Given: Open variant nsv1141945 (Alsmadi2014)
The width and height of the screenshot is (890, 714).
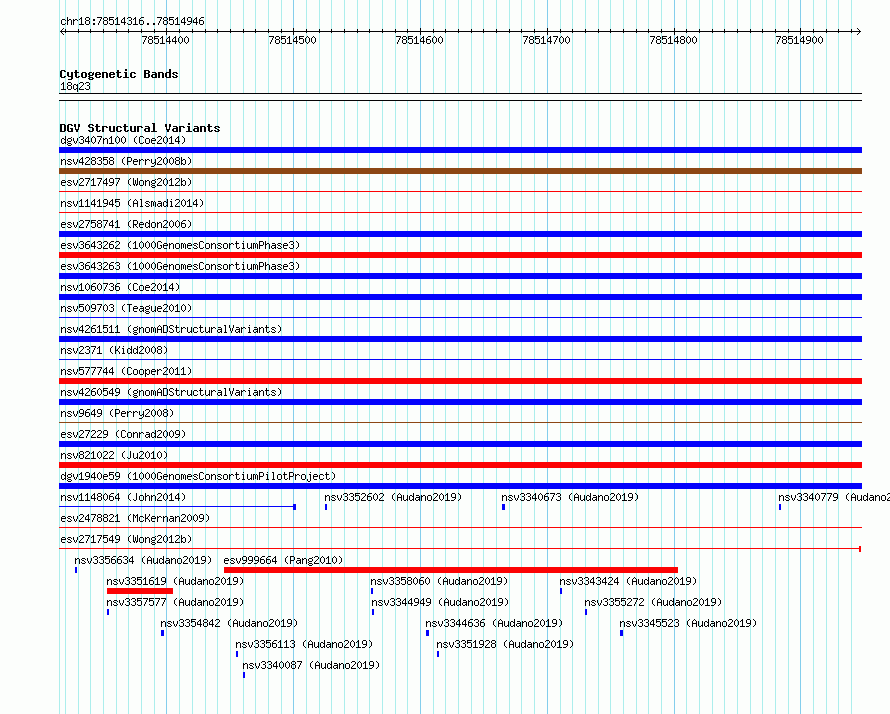Looking at the screenshot, I should tap(132, 203).
